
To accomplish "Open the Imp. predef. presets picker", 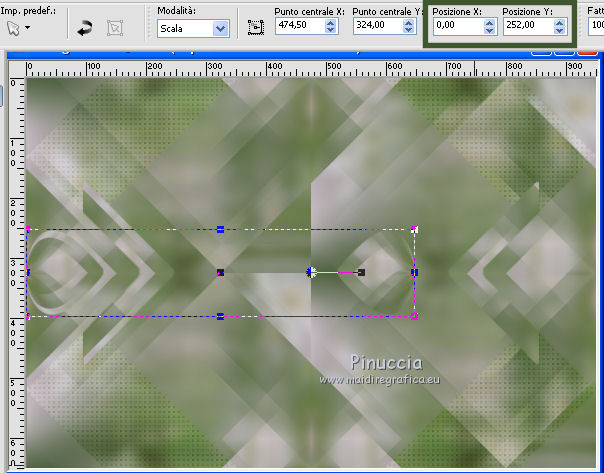I will click(x=18, y=28).
